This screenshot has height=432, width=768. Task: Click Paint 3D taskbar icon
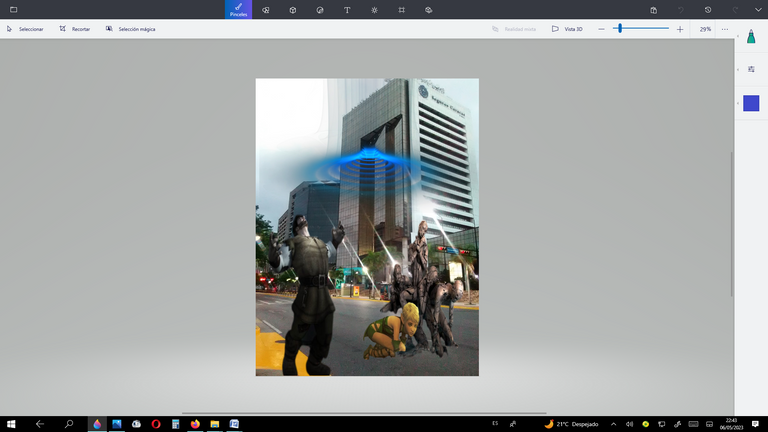point(97,424)
